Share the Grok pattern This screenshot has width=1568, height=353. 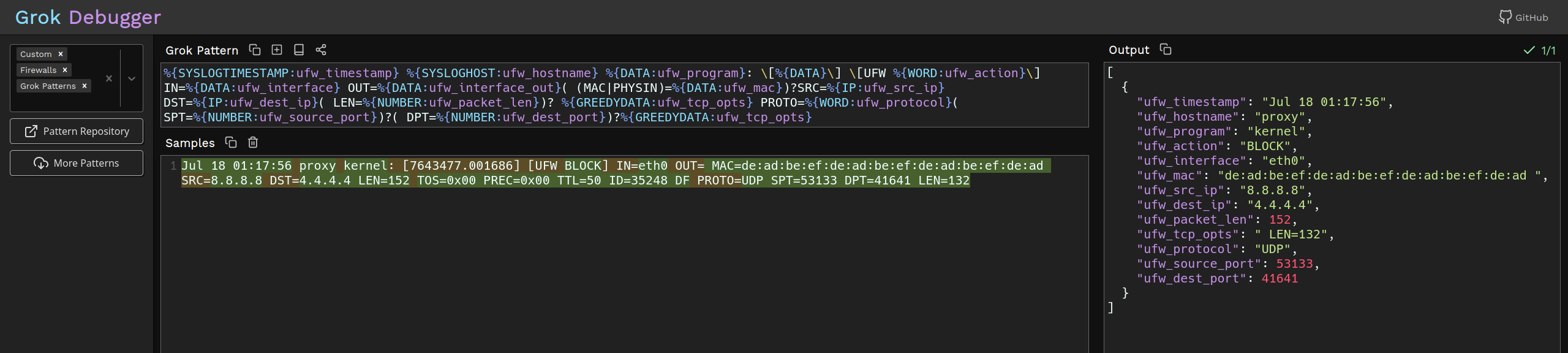pos(321,50)
